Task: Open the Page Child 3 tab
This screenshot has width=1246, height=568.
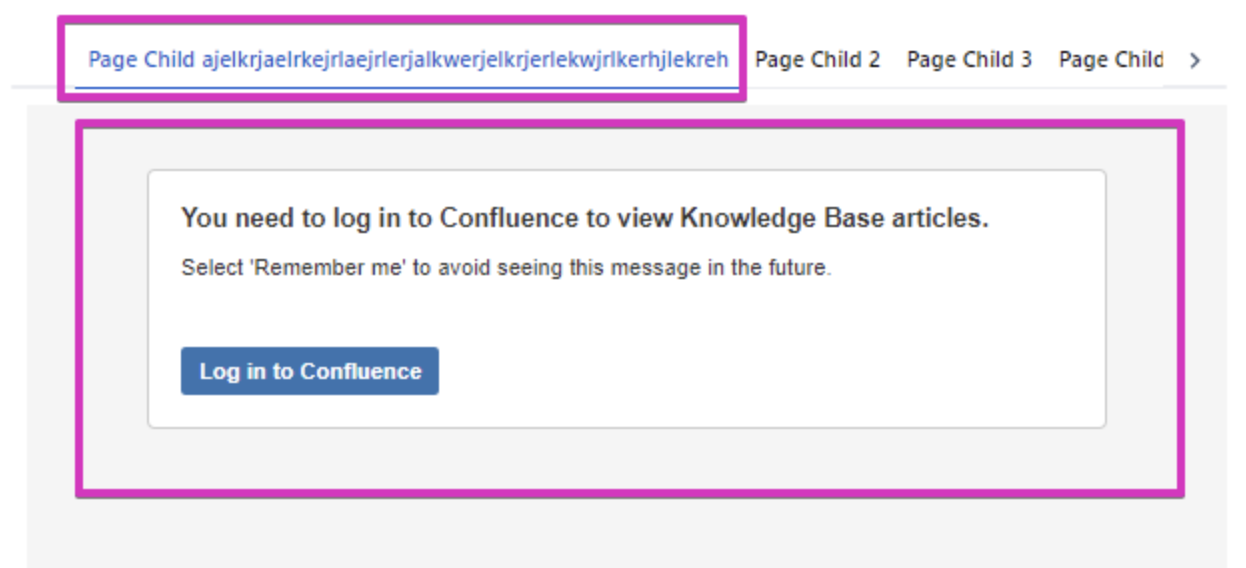Action: click(x=969, y=60)
